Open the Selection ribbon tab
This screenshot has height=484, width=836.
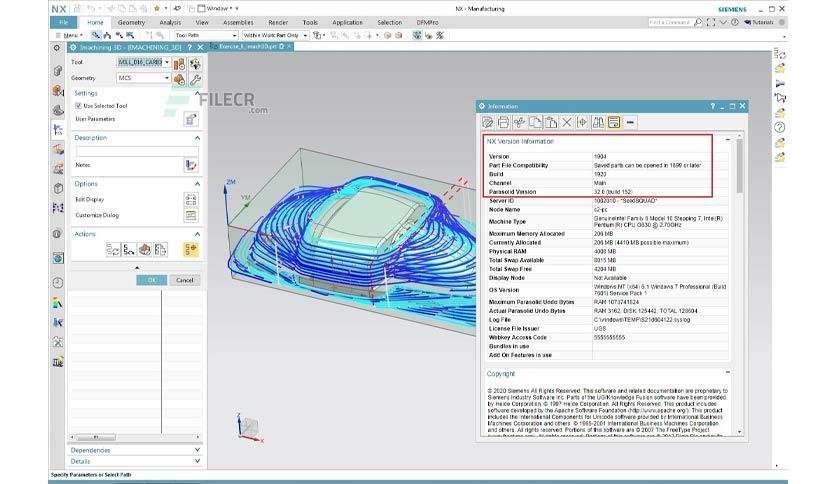tap(390, 22)
